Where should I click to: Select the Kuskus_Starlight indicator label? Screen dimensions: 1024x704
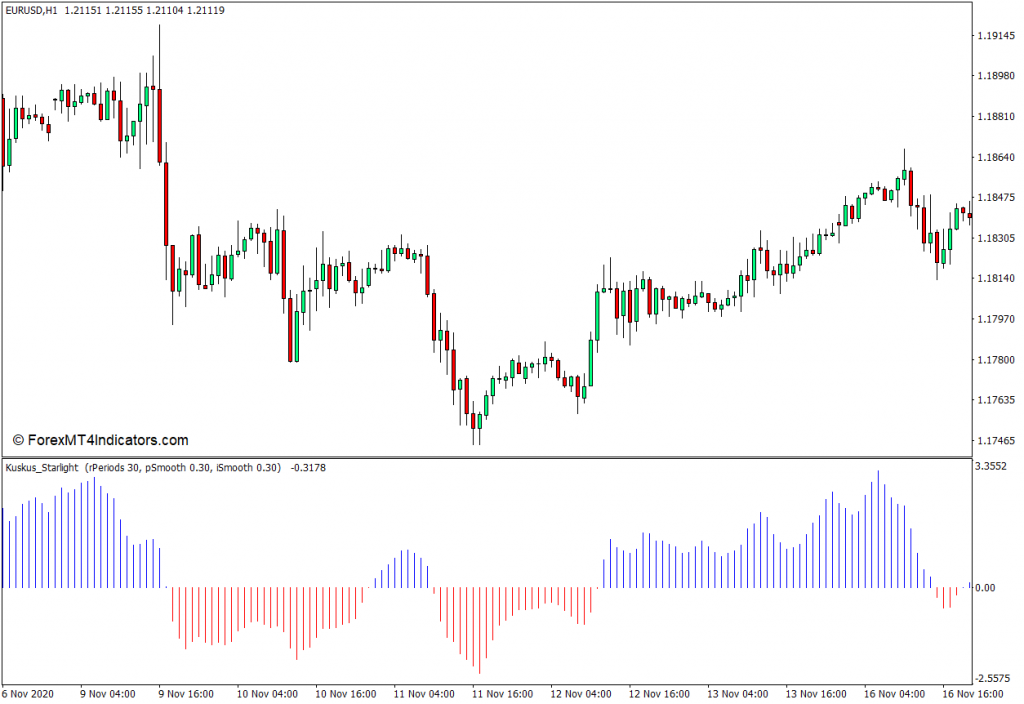click(43, 467)
